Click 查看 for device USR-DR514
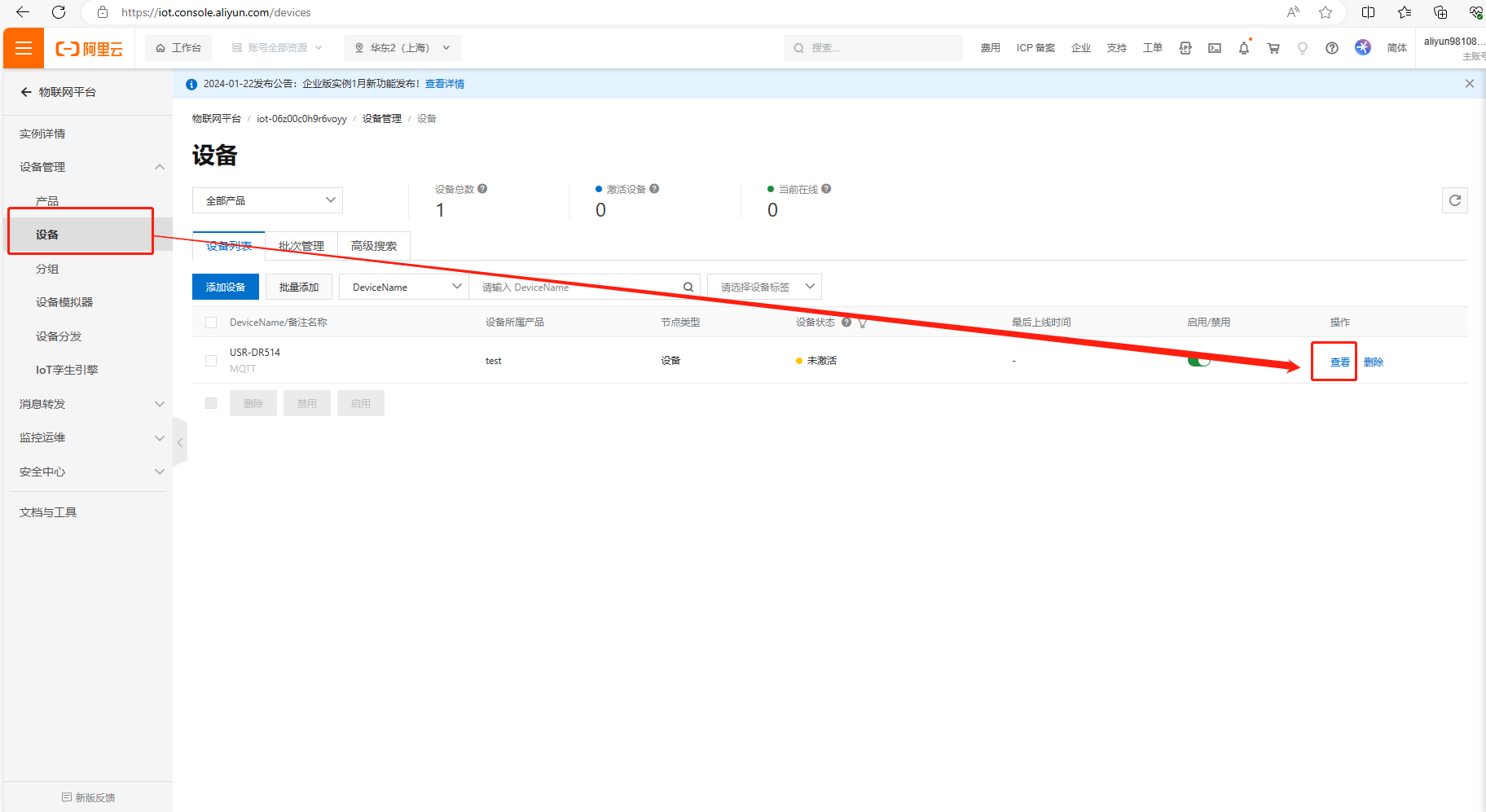The image size is (1486, 812). tap(1340, 362)
